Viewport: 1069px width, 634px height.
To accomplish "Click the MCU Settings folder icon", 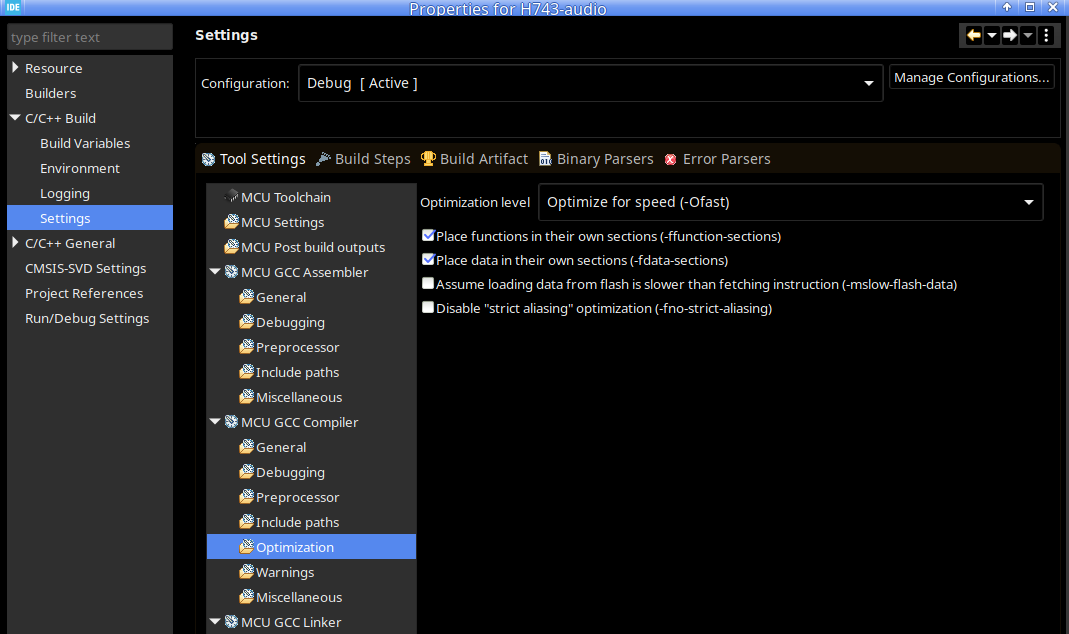I will [231, 222].
